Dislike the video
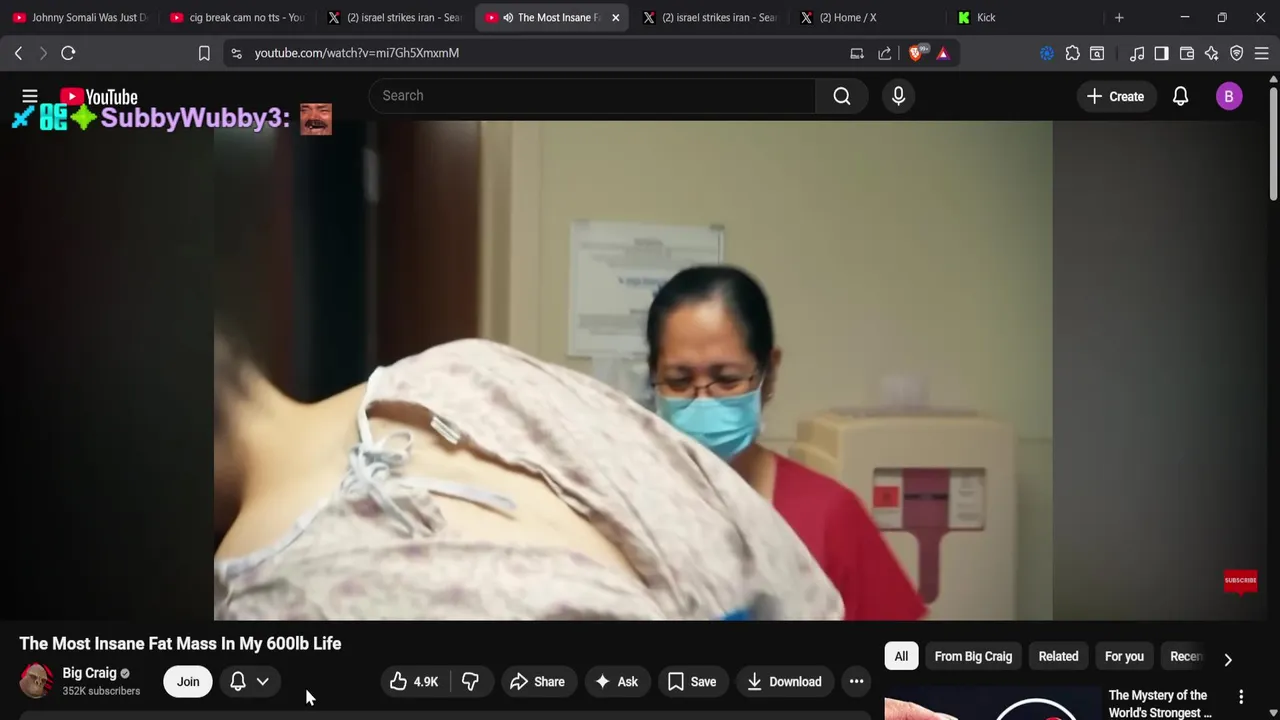Image resolution: width=1280 pixels, height=720 pixels. (x=470, y=682)
